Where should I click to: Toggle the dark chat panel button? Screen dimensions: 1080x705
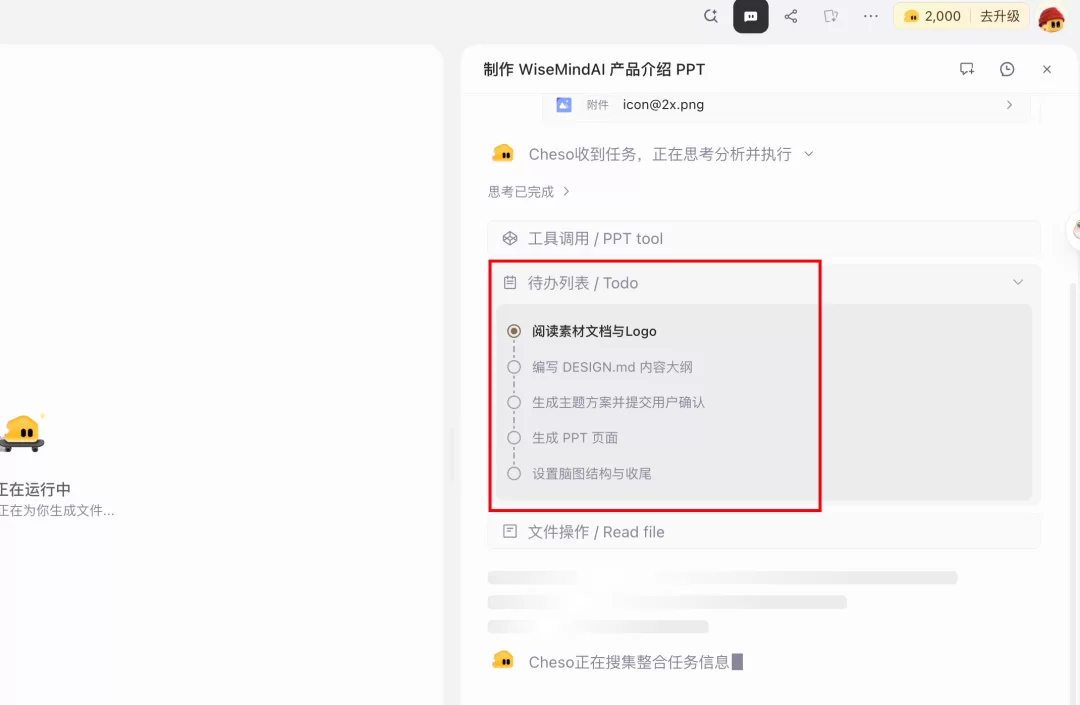click(x=751, y=17)
